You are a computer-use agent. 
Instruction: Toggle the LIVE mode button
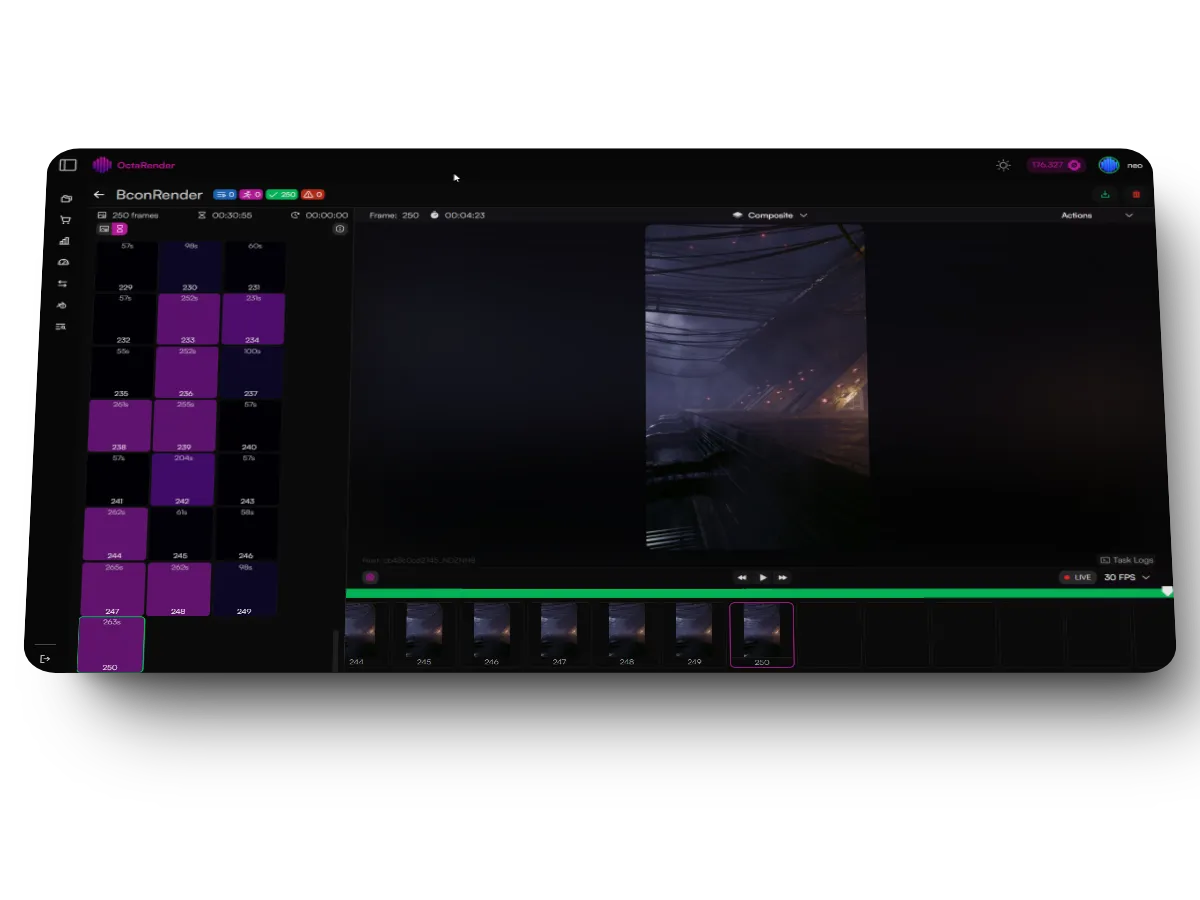1078,578
